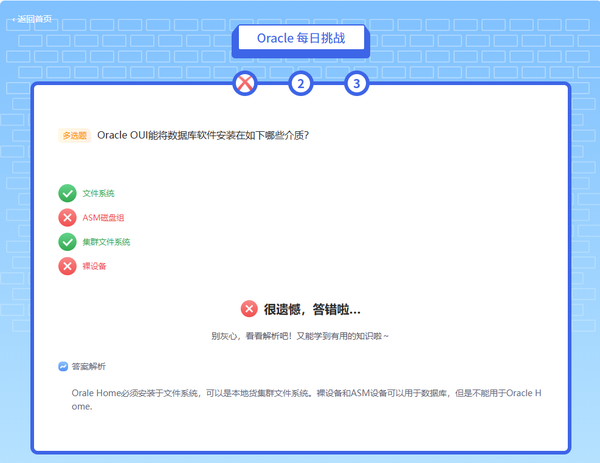Choose the ASM磁盘组 option label
600x463 pixels.
(x=103, y=218)
